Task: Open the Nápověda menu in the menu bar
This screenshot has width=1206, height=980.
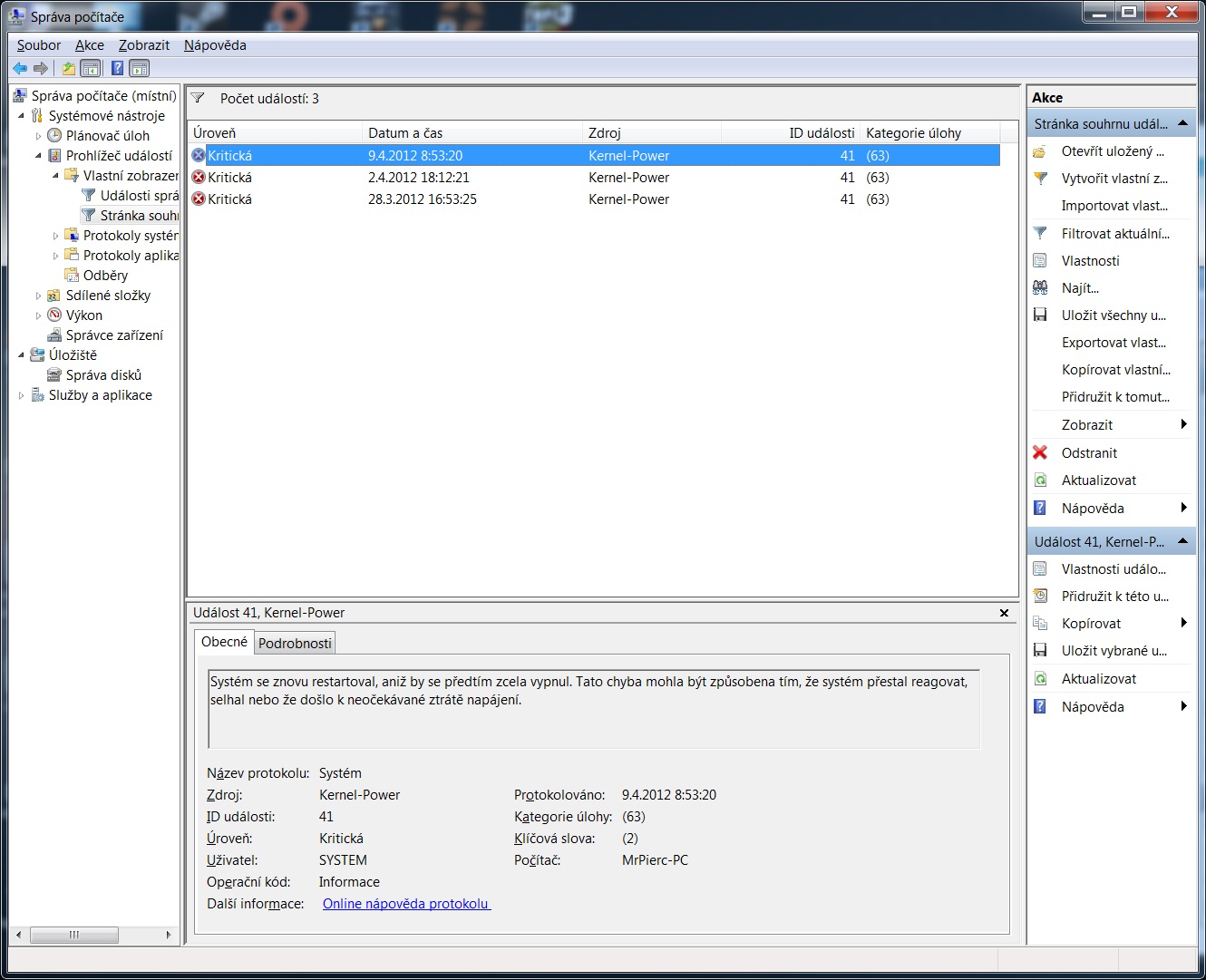Action: click(215, 45)
